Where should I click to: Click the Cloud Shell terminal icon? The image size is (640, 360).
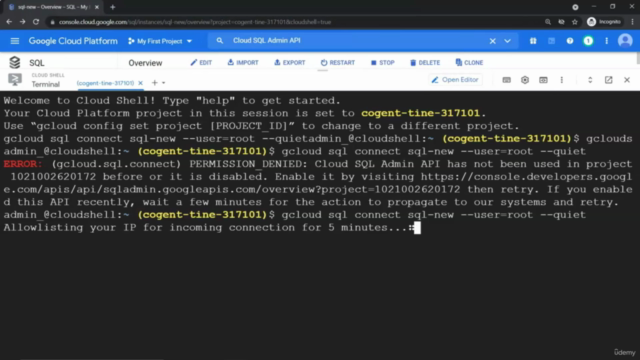tap(15, 80)
